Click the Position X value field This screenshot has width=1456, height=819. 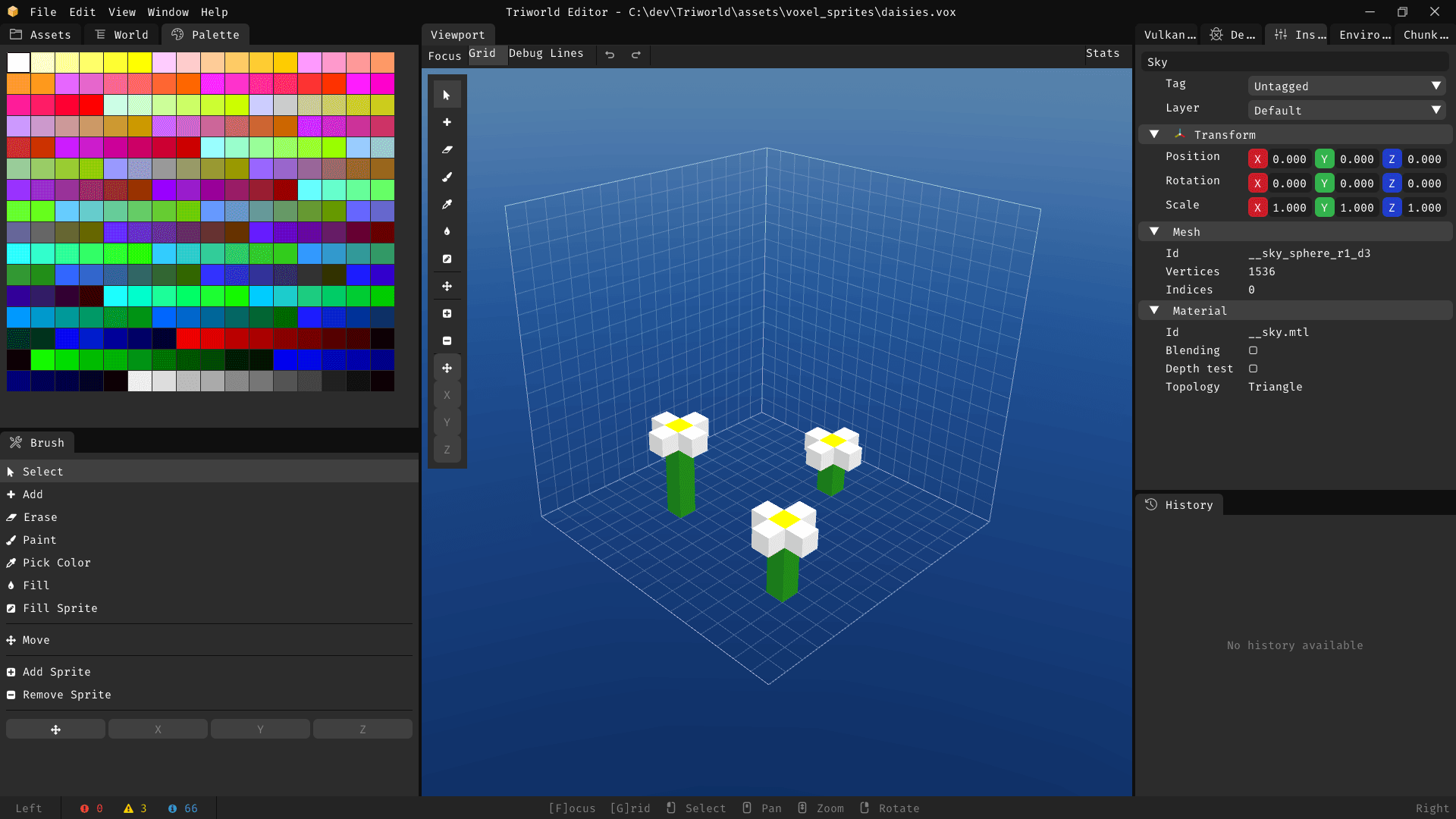pos(1288,159)
